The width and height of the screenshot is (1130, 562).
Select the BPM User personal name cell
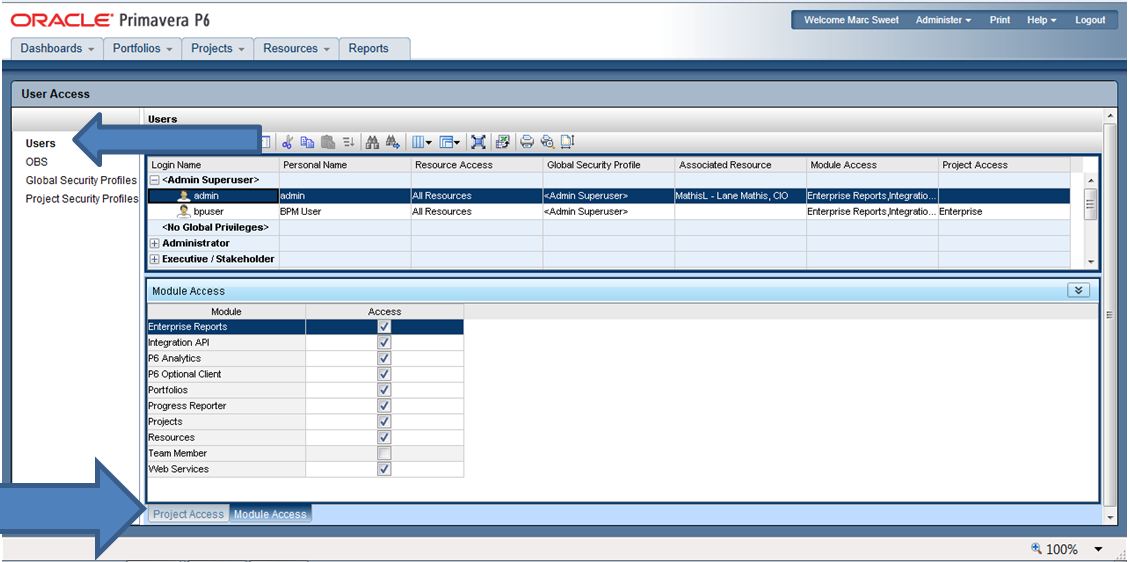pos(344,212)
